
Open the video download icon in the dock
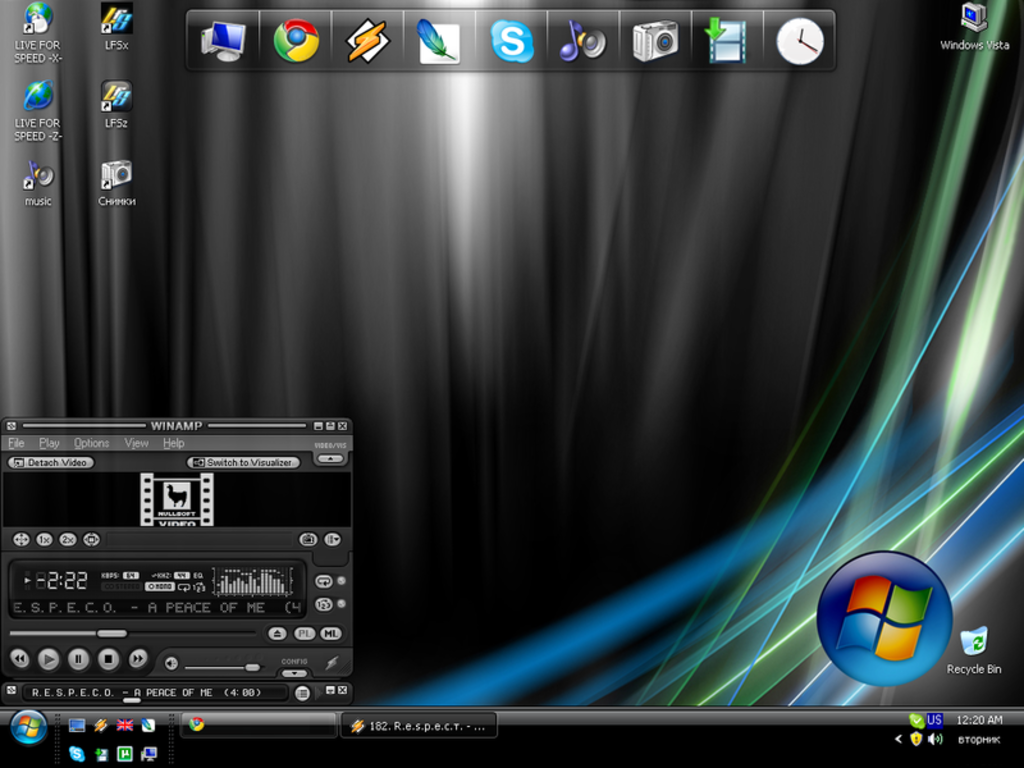tap(726, 40)
